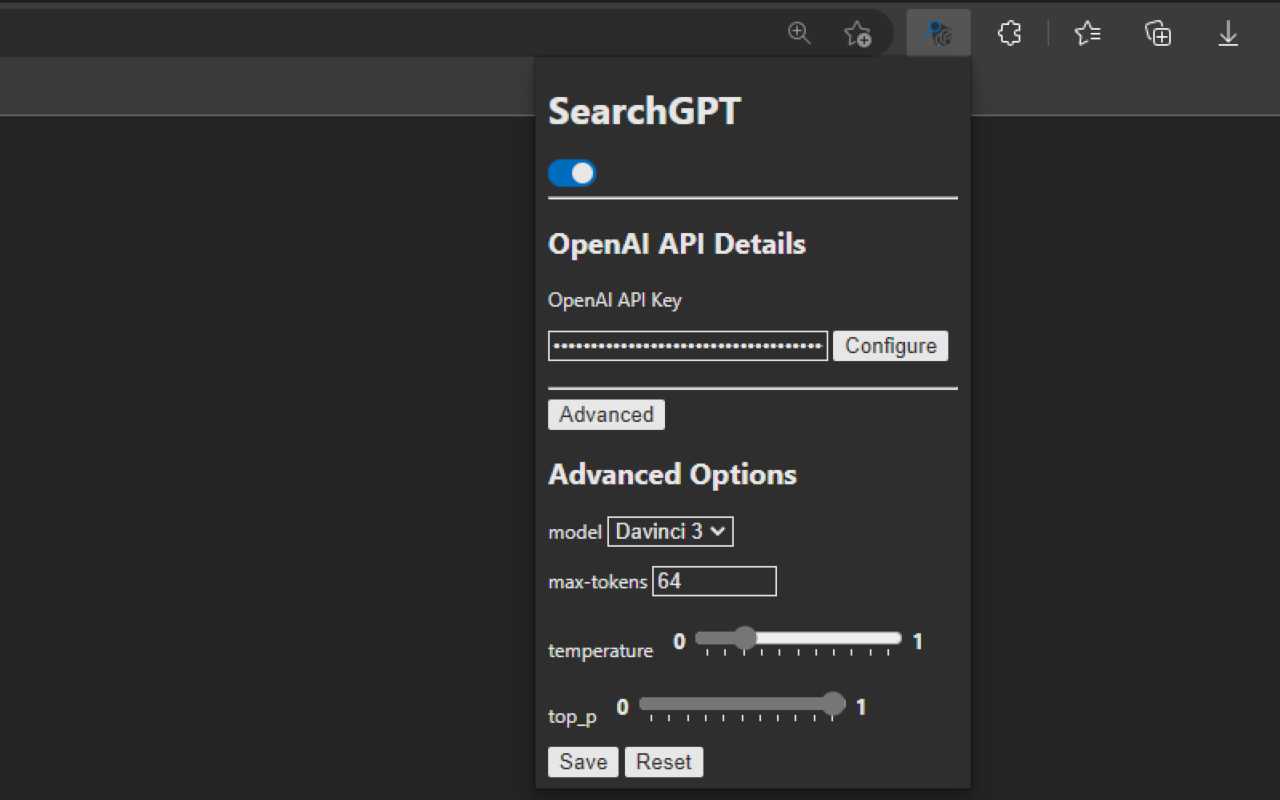Click the Configure button
Image resolution: width=1280 pixels, height=800 pixels.
[x=891, y=346]
